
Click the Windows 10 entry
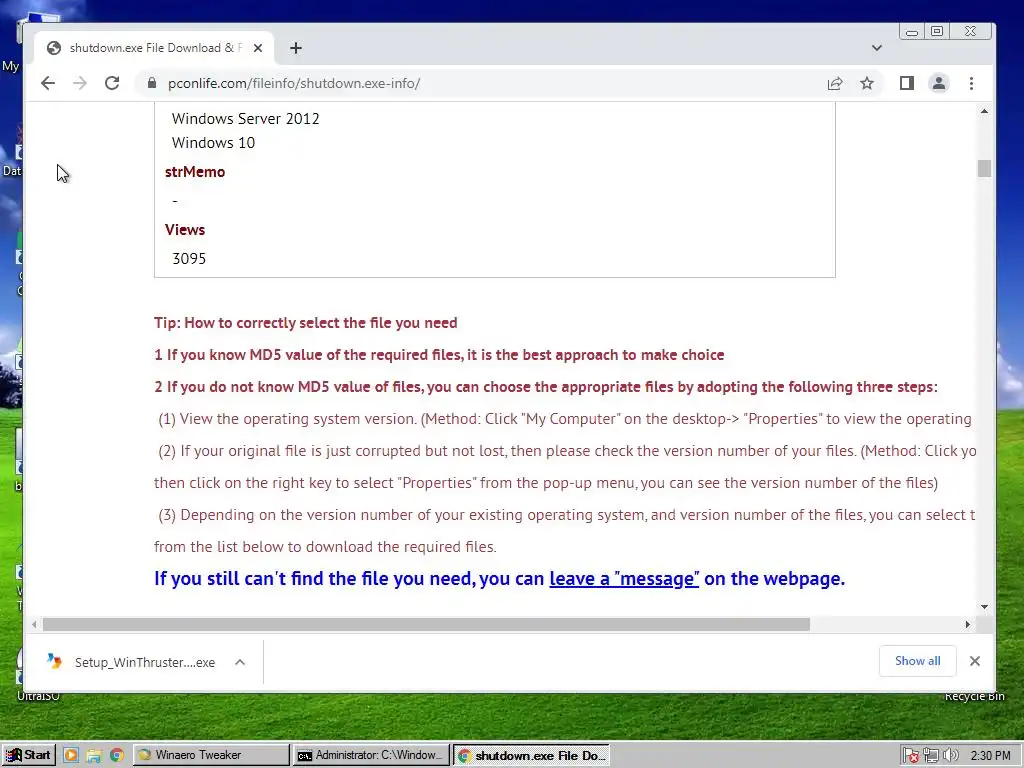213,143
